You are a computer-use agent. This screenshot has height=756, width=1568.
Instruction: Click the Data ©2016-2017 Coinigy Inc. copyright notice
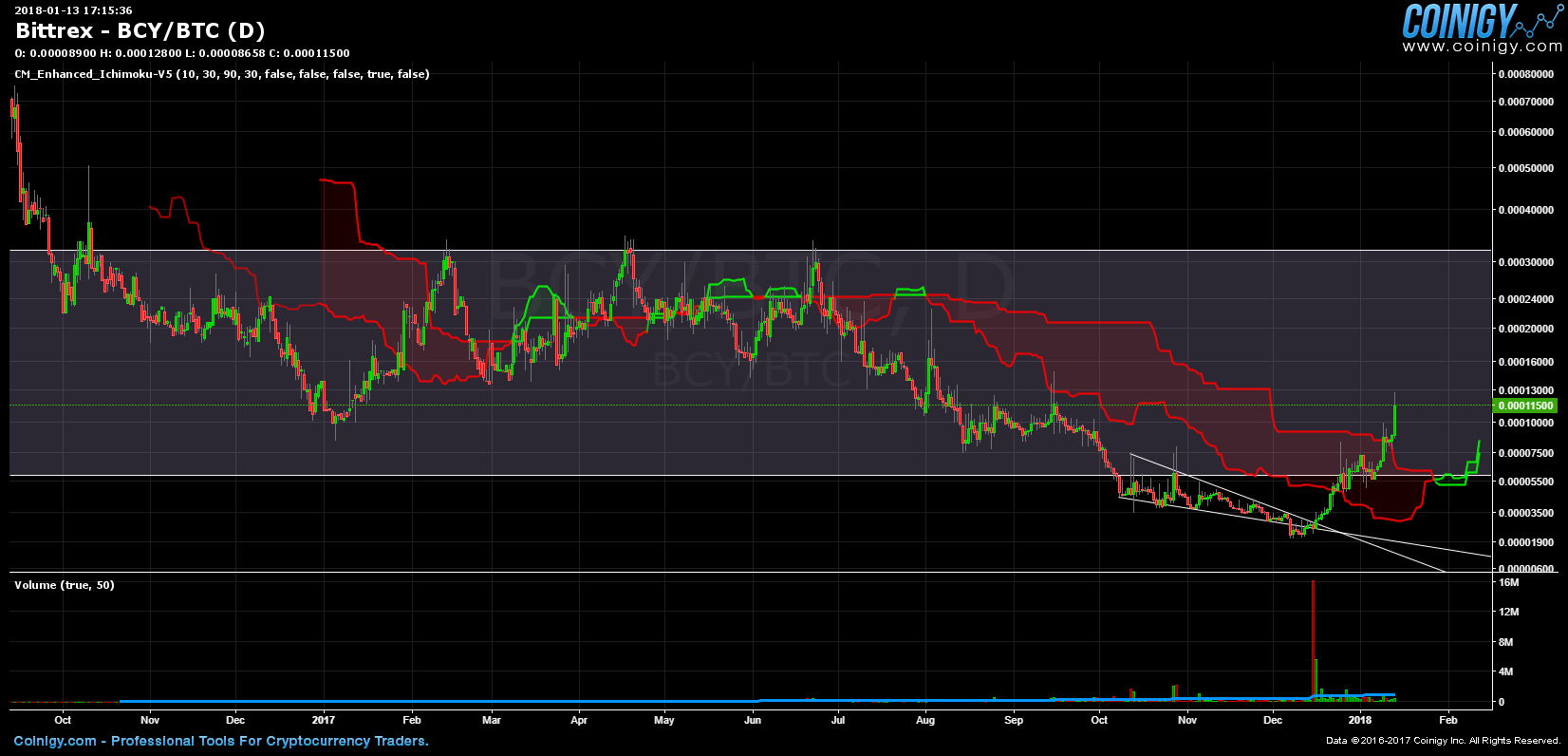[x=1443, y=741]
